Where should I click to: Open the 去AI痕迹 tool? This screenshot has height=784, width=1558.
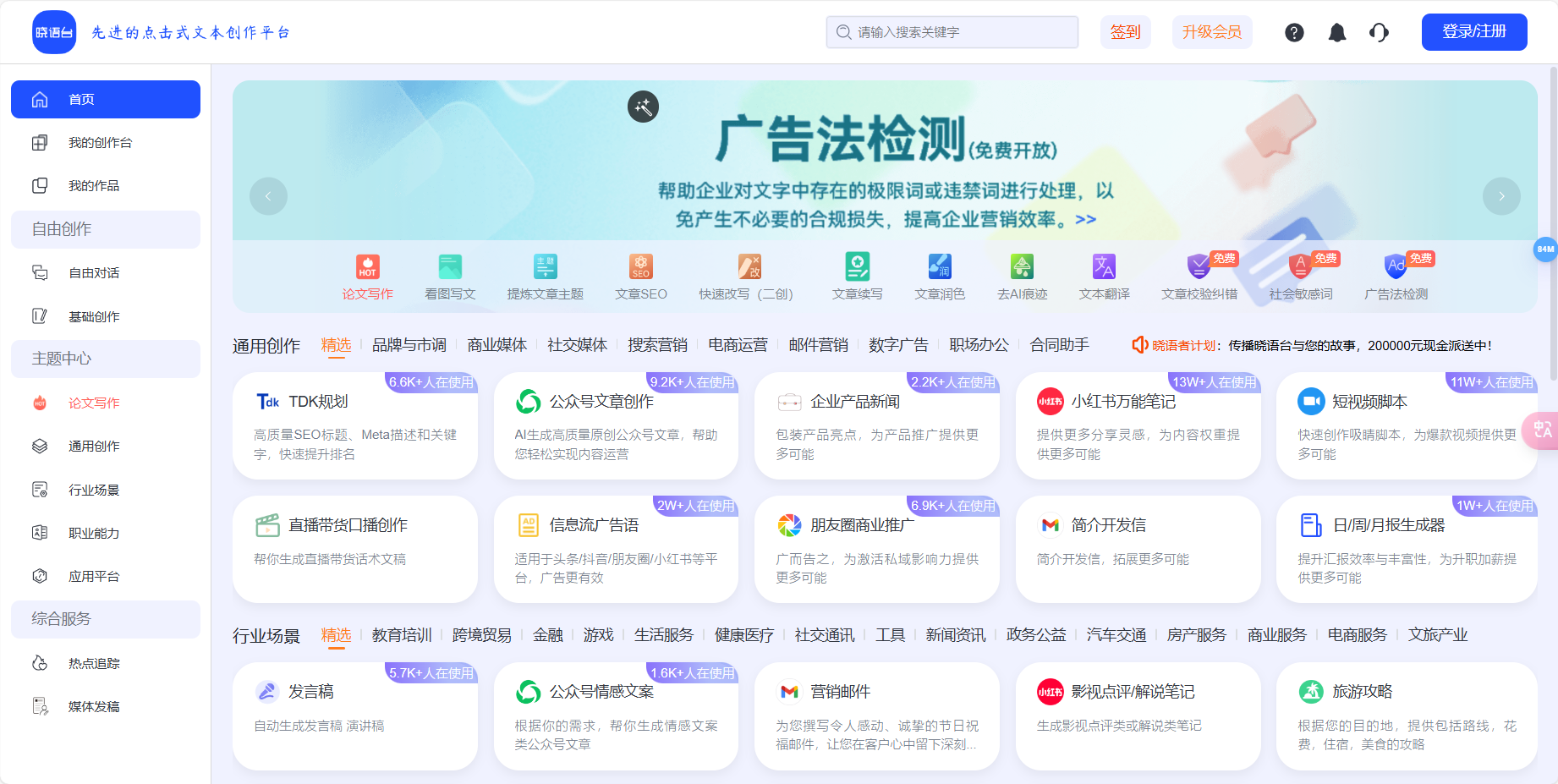coord(1021,267)
